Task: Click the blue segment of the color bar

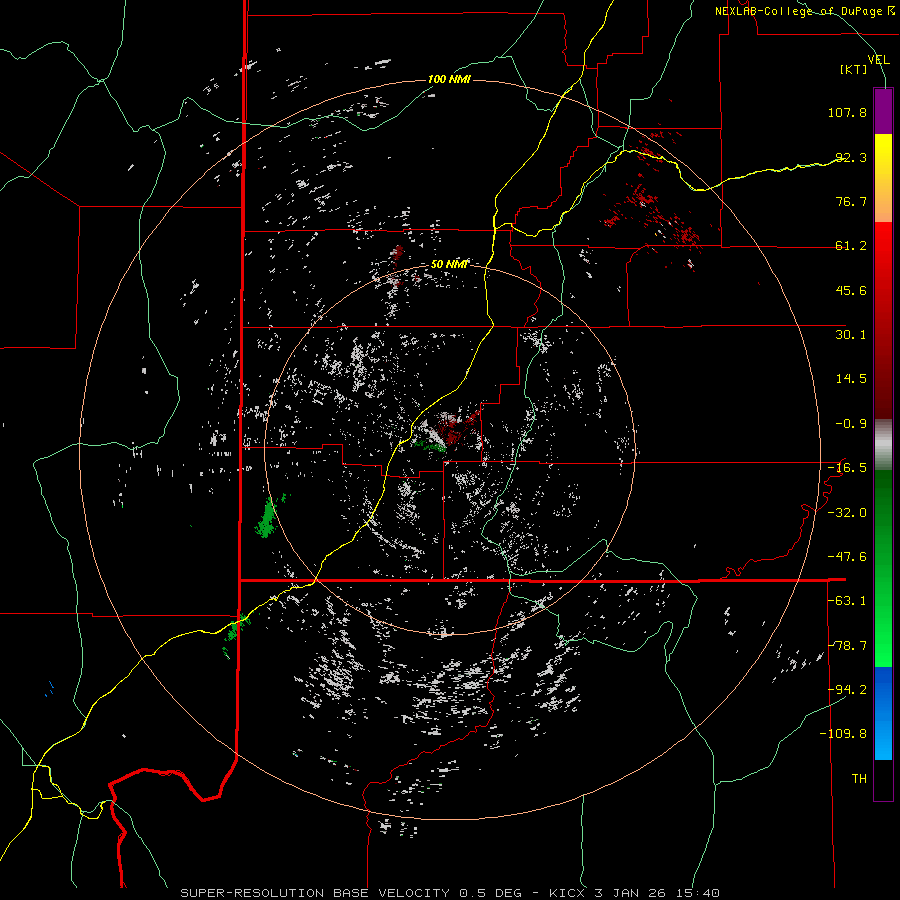Action: pyautogui.click(x=883, y=713)
